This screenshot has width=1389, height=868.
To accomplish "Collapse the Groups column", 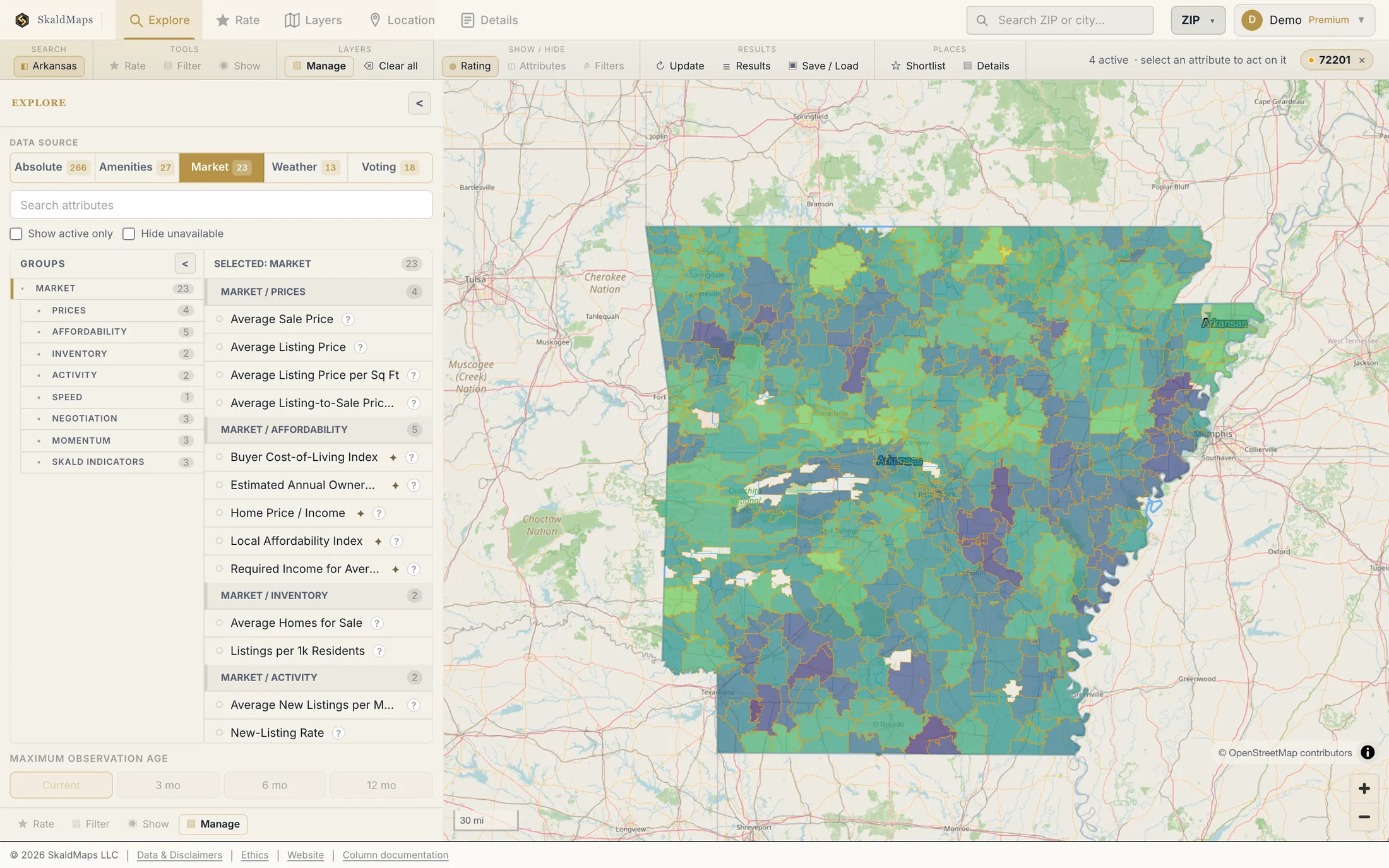I will coord(185,264).
